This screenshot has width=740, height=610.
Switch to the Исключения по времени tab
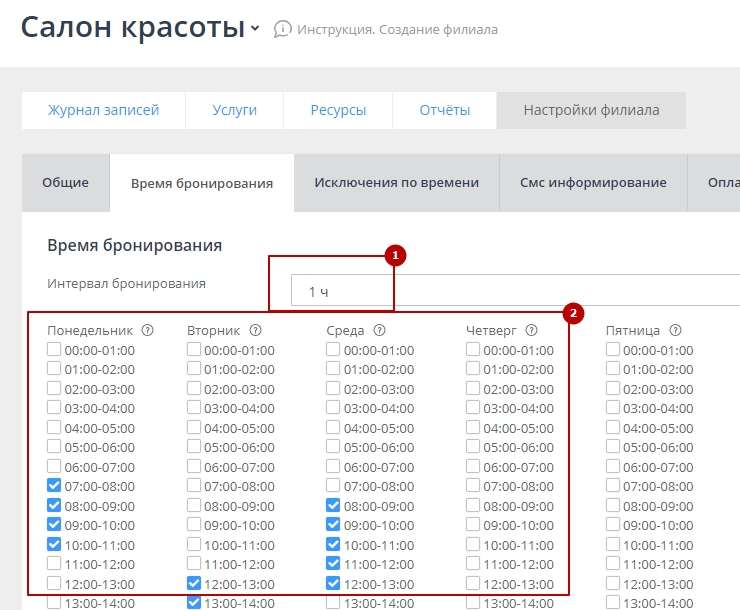396,183
